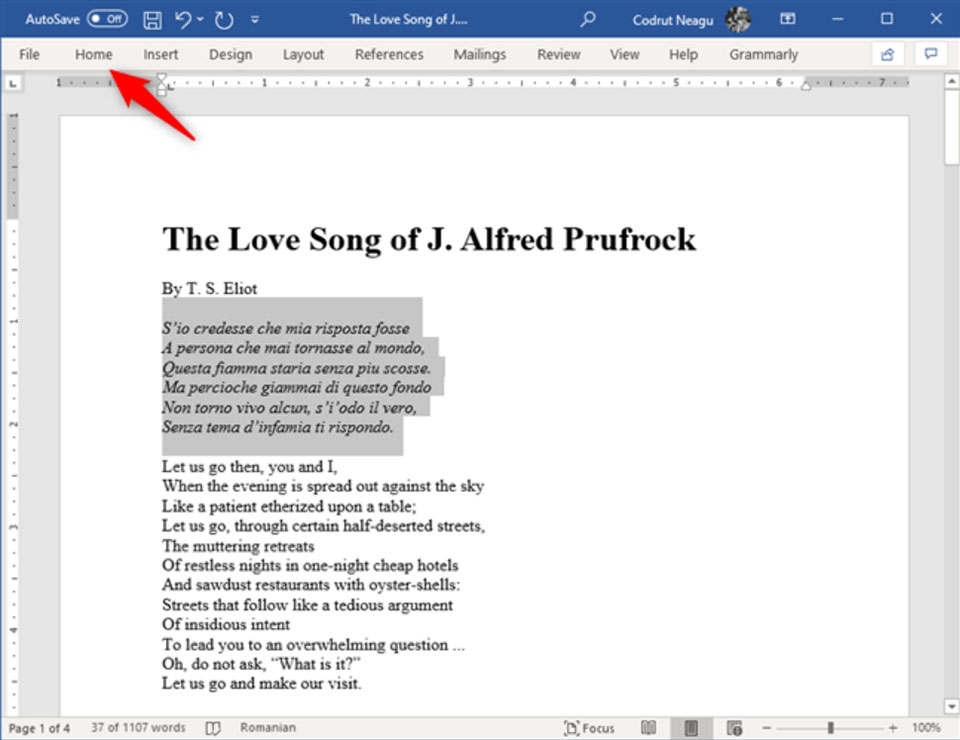960x740 pixels.
Task: Open the Mailings tab
Action: click(479, 54)
